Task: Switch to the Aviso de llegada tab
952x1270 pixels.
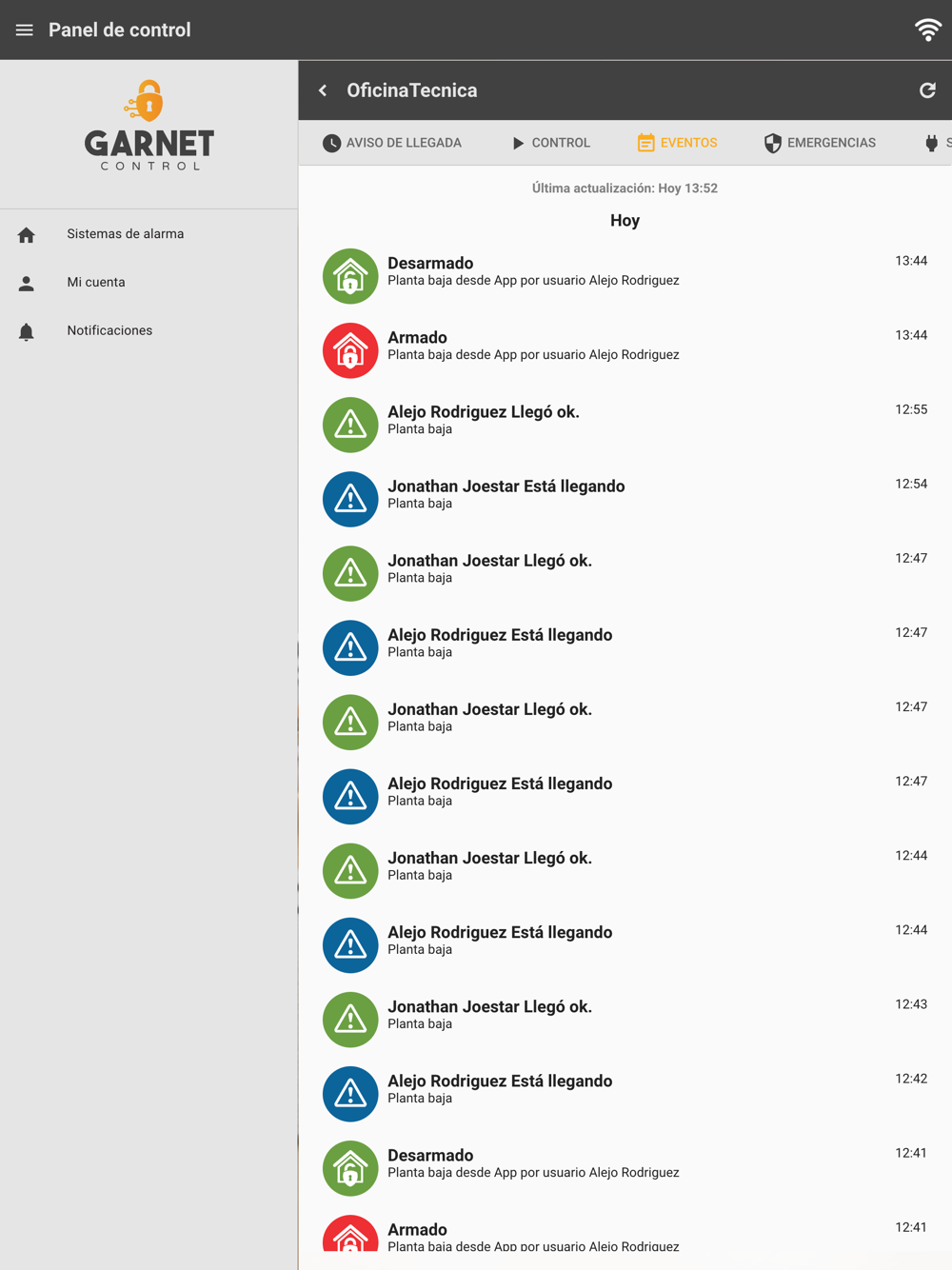Action: pyautogui.click(x=391, y=143)
